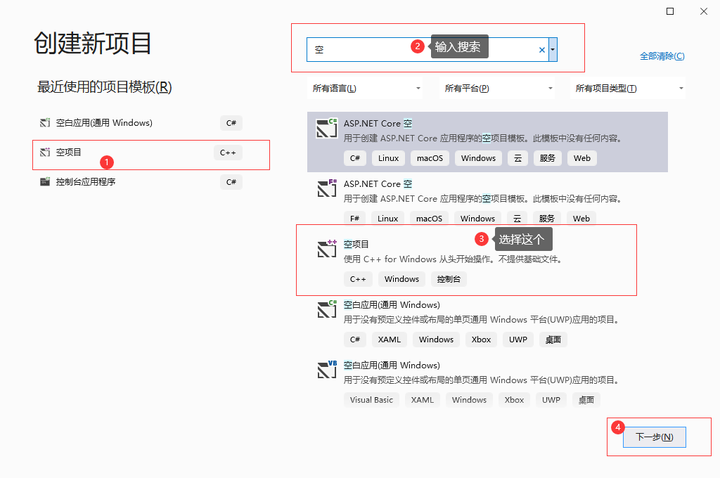This screenshot has width=720, height=478.
Task: Click Web tag under C# ASP.NET Core
Action: pos(582,158)
